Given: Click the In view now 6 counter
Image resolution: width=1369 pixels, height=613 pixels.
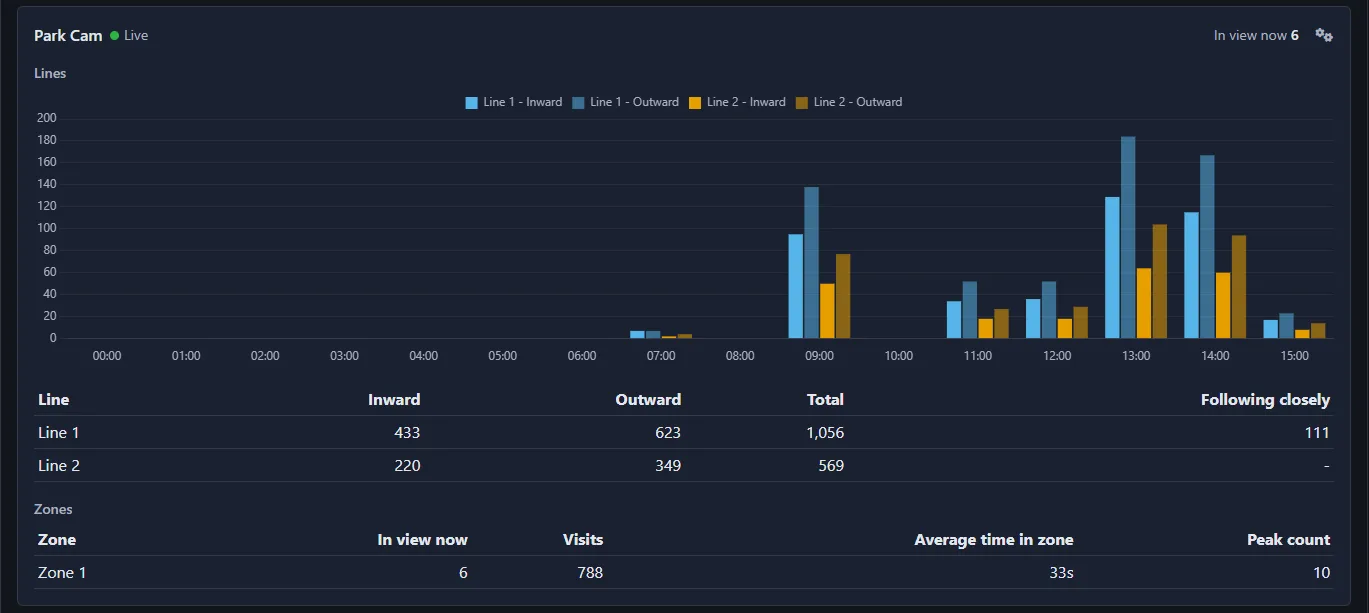Looking at the screenshot, I should pos(1256,35).
